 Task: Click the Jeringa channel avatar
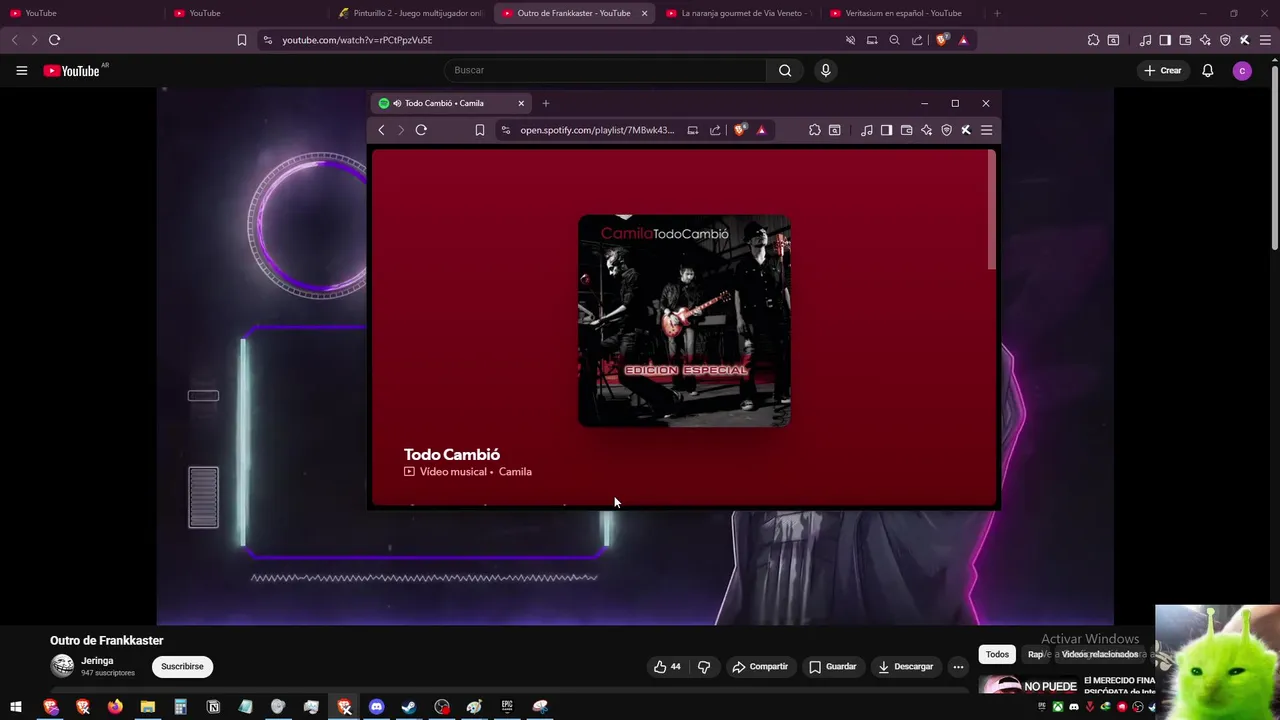(x=62, y=666)
